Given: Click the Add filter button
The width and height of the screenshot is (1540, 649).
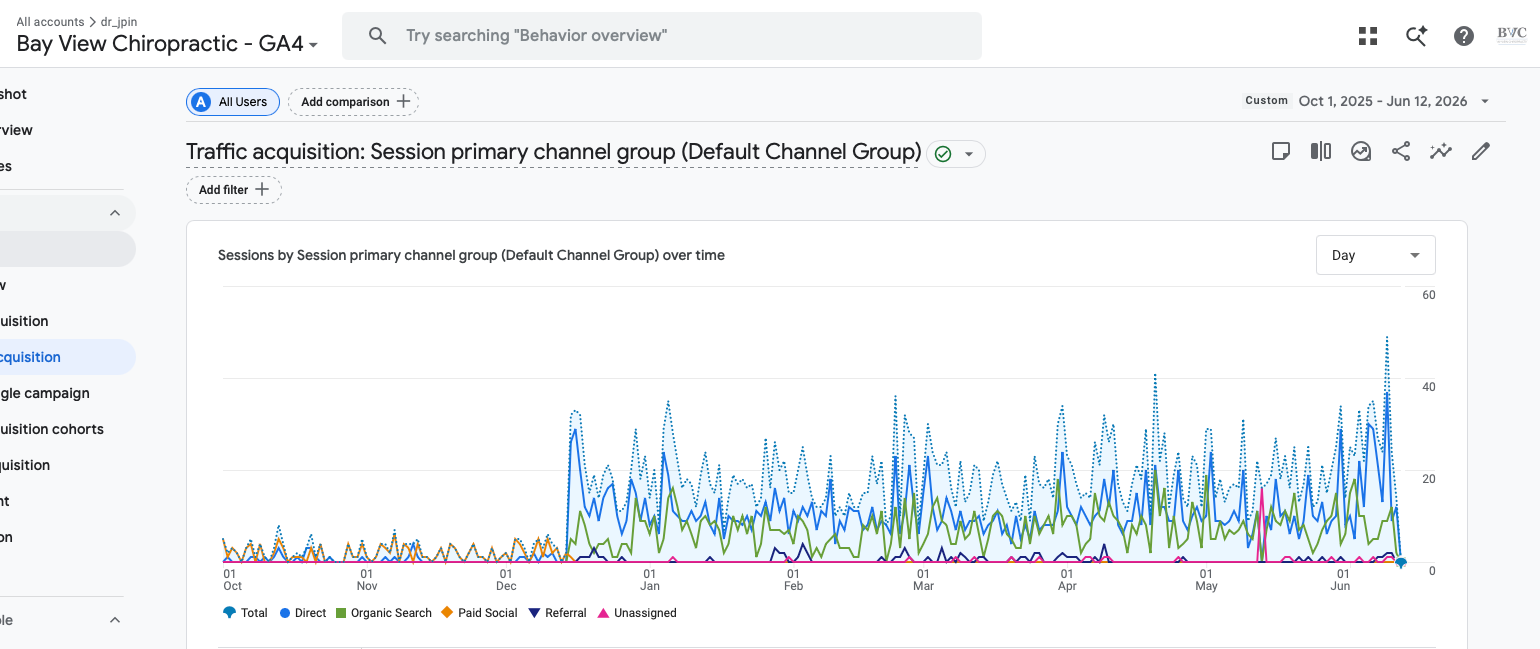Looking at the screenshot, I should coord(234,189).
